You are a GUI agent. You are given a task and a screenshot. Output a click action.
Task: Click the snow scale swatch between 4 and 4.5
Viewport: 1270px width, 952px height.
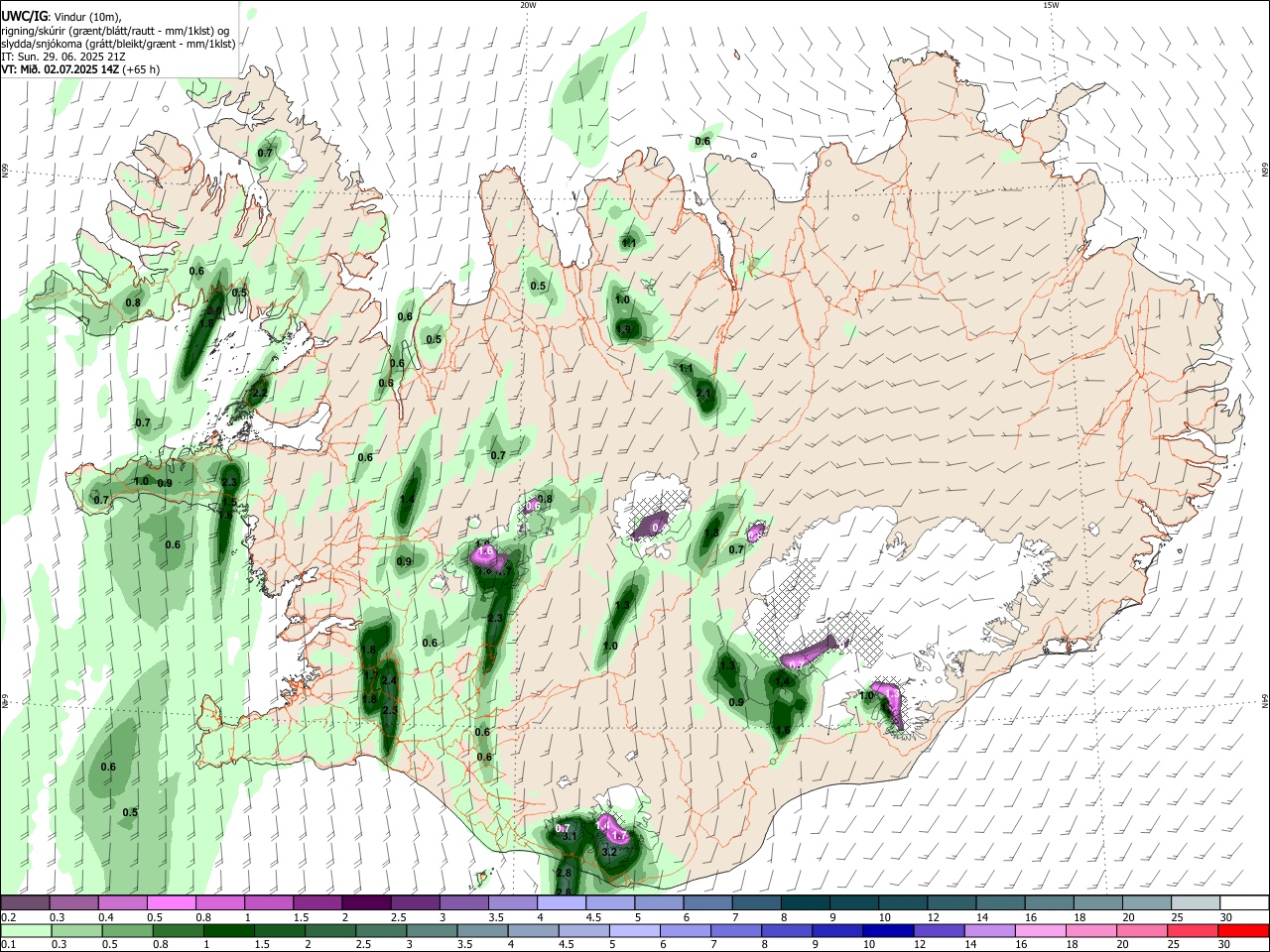(x=561, y=903)
